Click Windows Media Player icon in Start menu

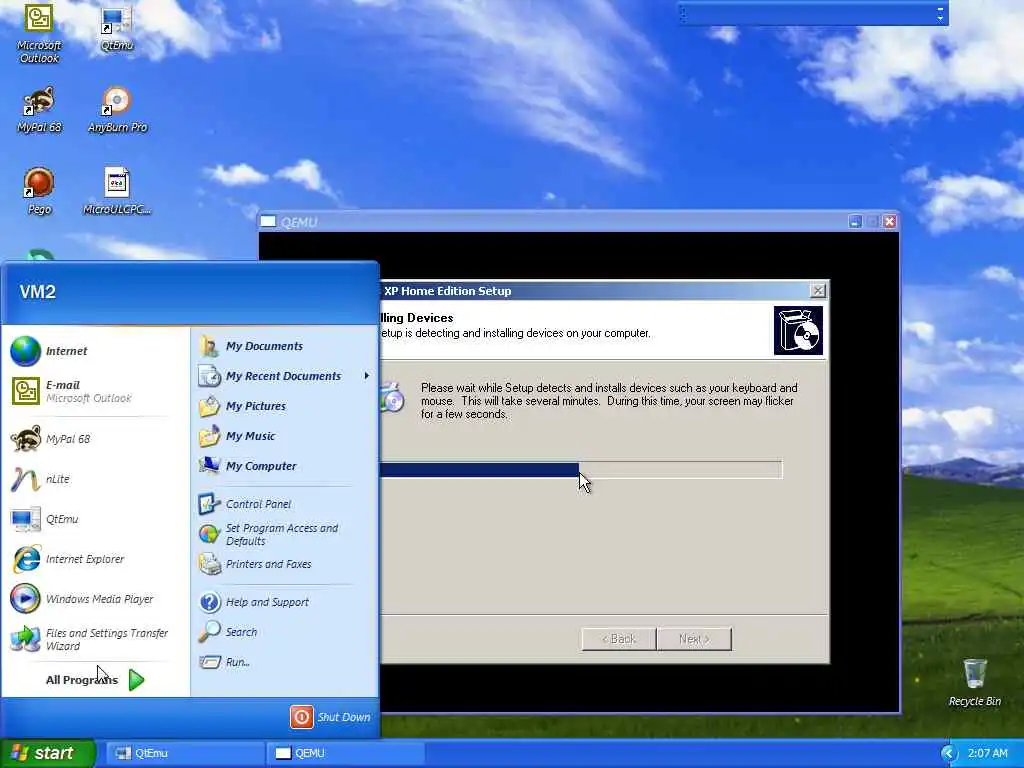tap(25, 599)
